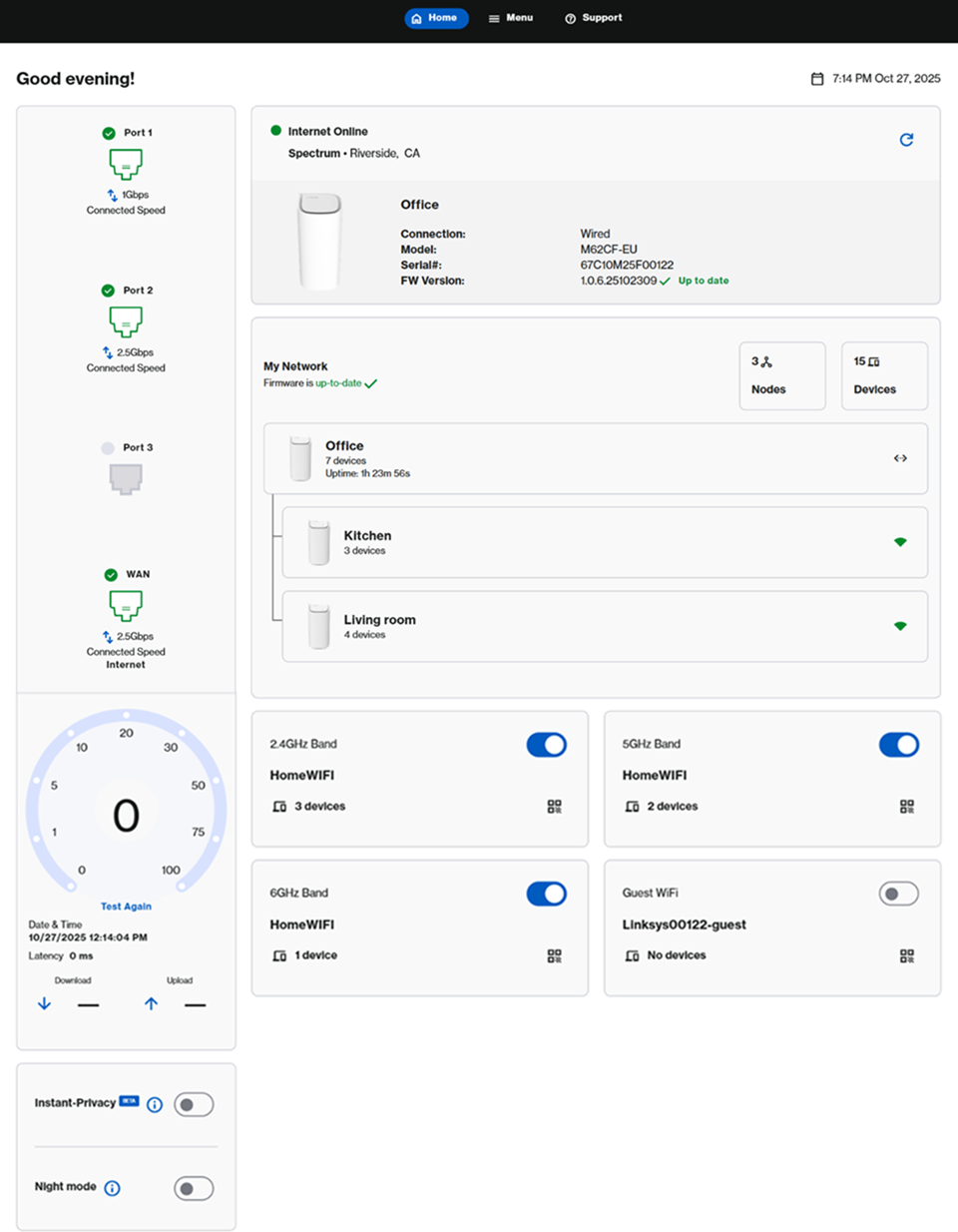
Task: Click the Nodes counter showing 3 nodes
Action: 782,375
